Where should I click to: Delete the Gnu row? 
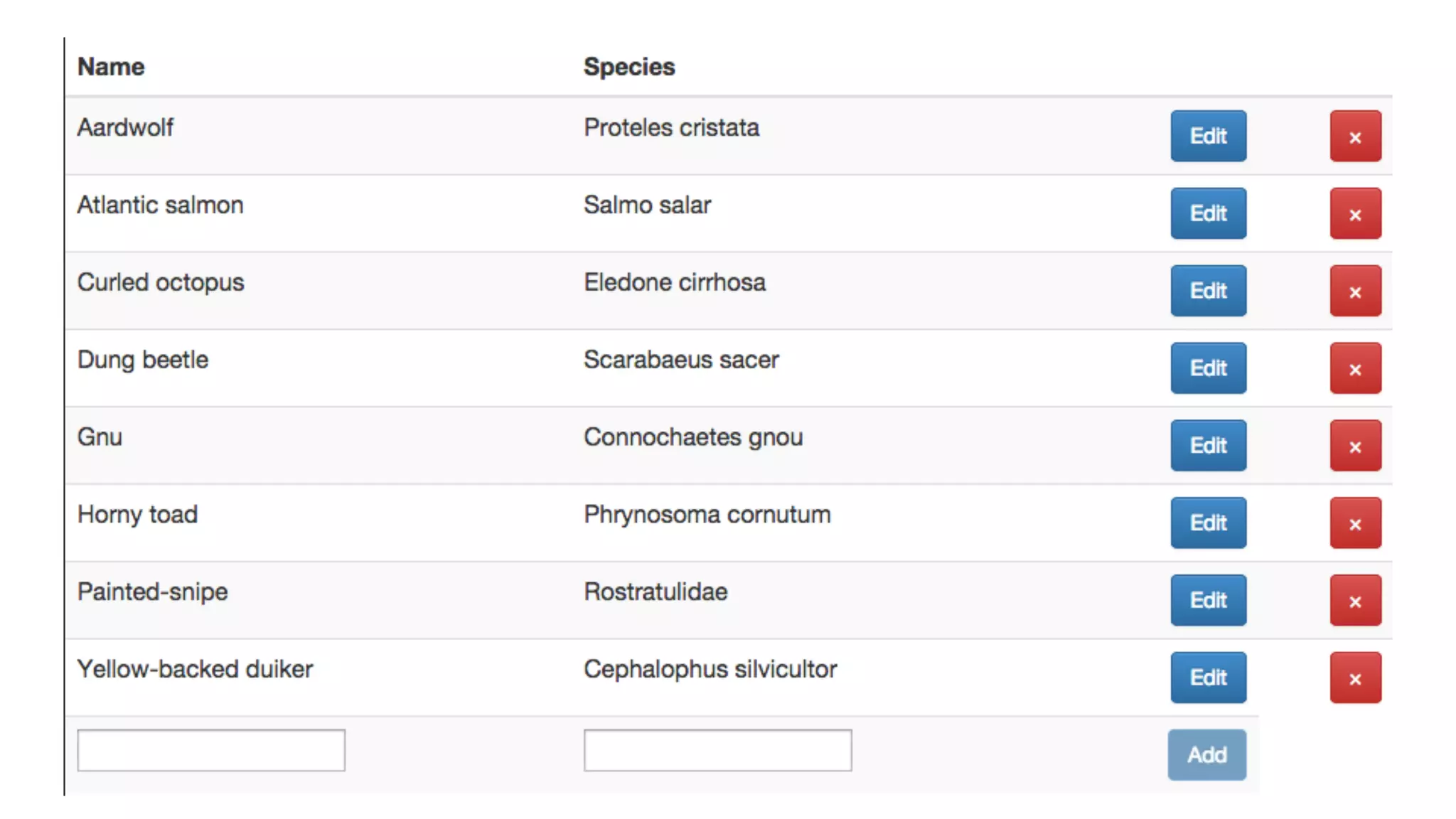[x=1355, y=446]
